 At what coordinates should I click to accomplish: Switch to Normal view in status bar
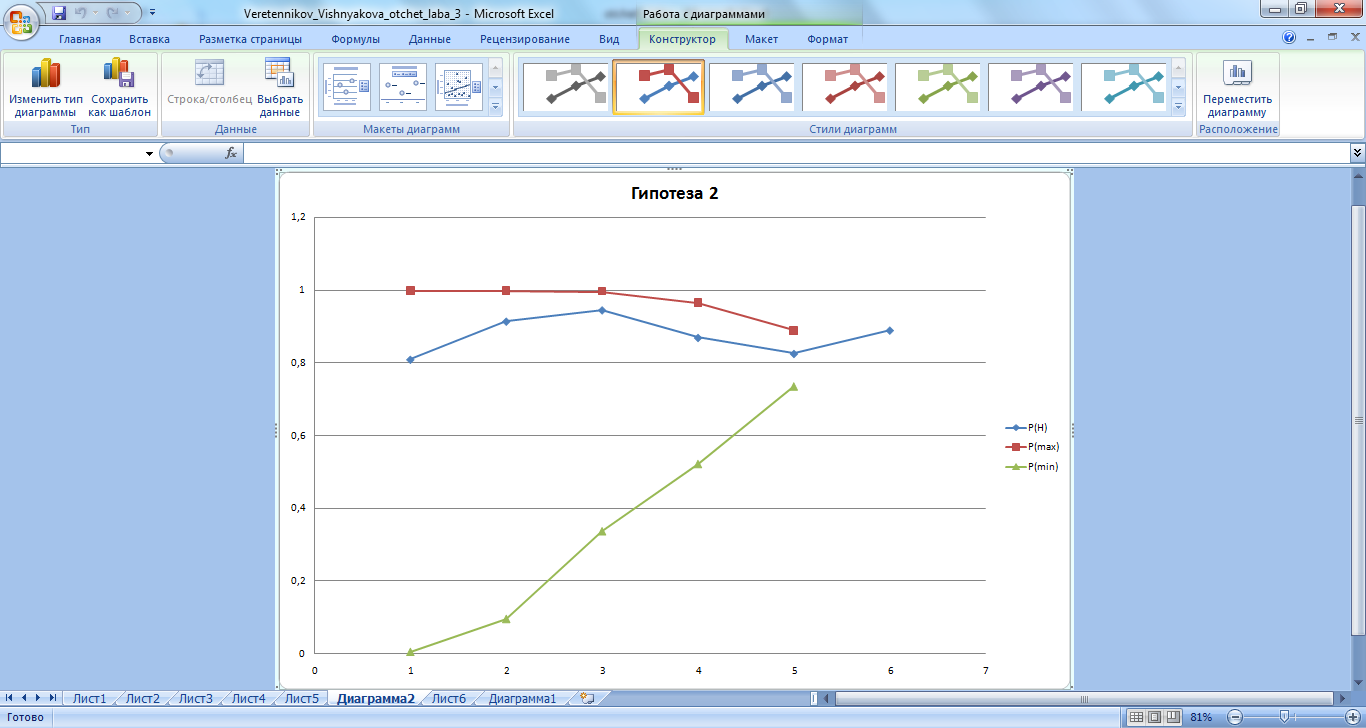click(1135, 717)
